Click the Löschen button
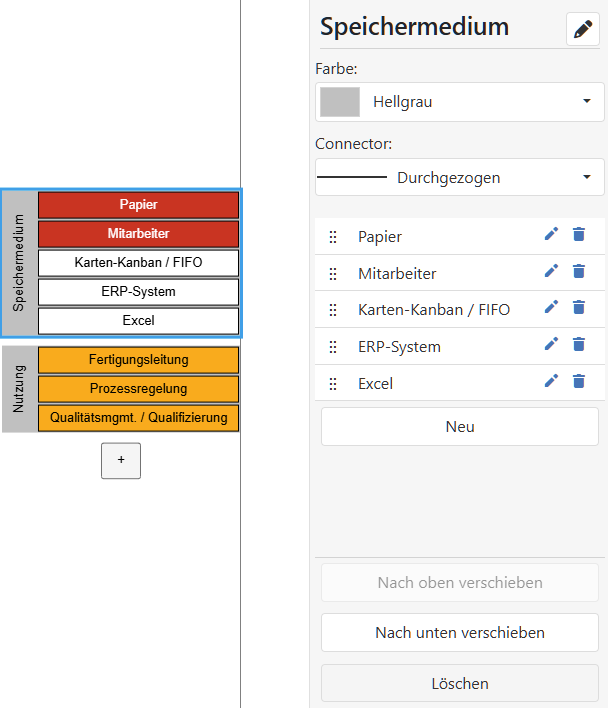 tap(459, 683)
